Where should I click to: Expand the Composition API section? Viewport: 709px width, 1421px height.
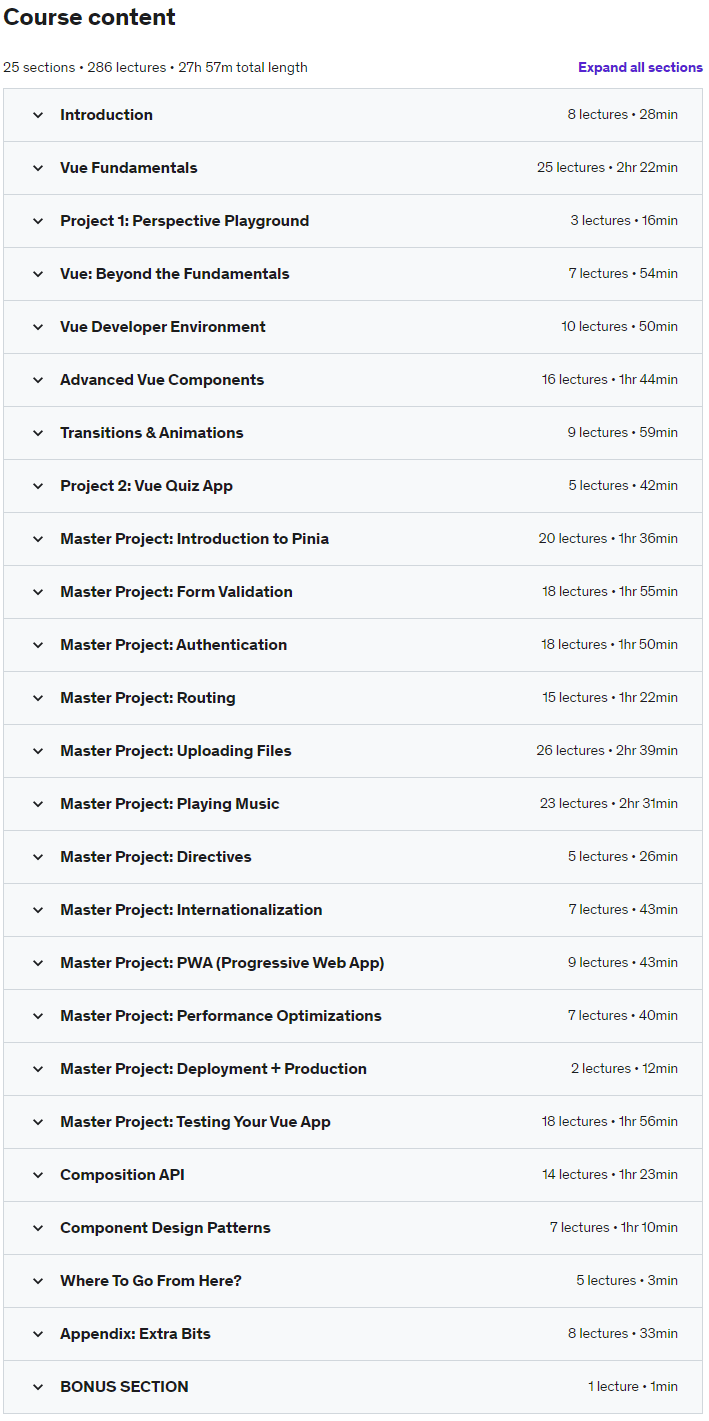click(x=122, y=1175)
